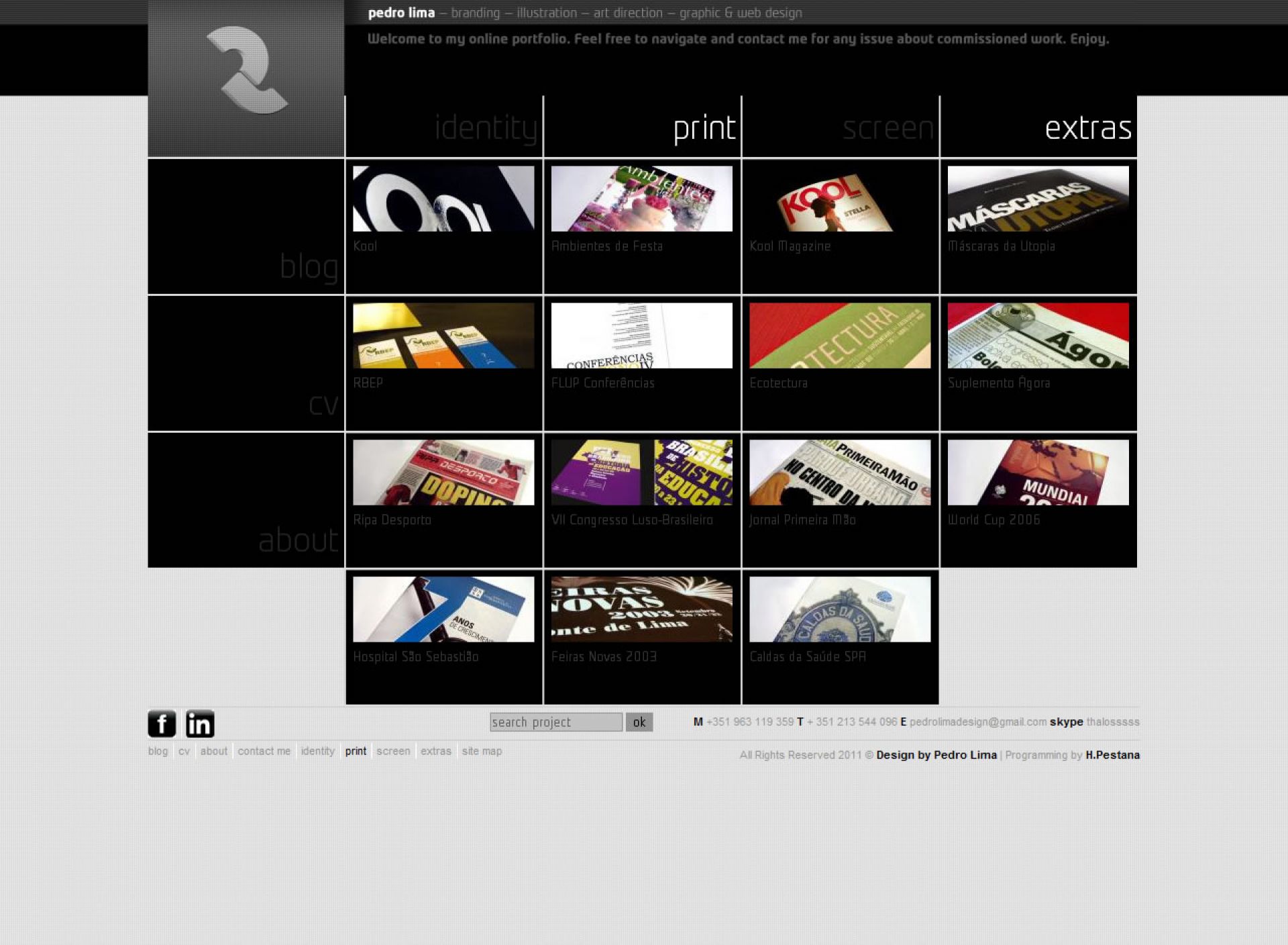
Task: View the Ecotectura project thumbnail
Action: pyautogui.click(x=840, y=336)
